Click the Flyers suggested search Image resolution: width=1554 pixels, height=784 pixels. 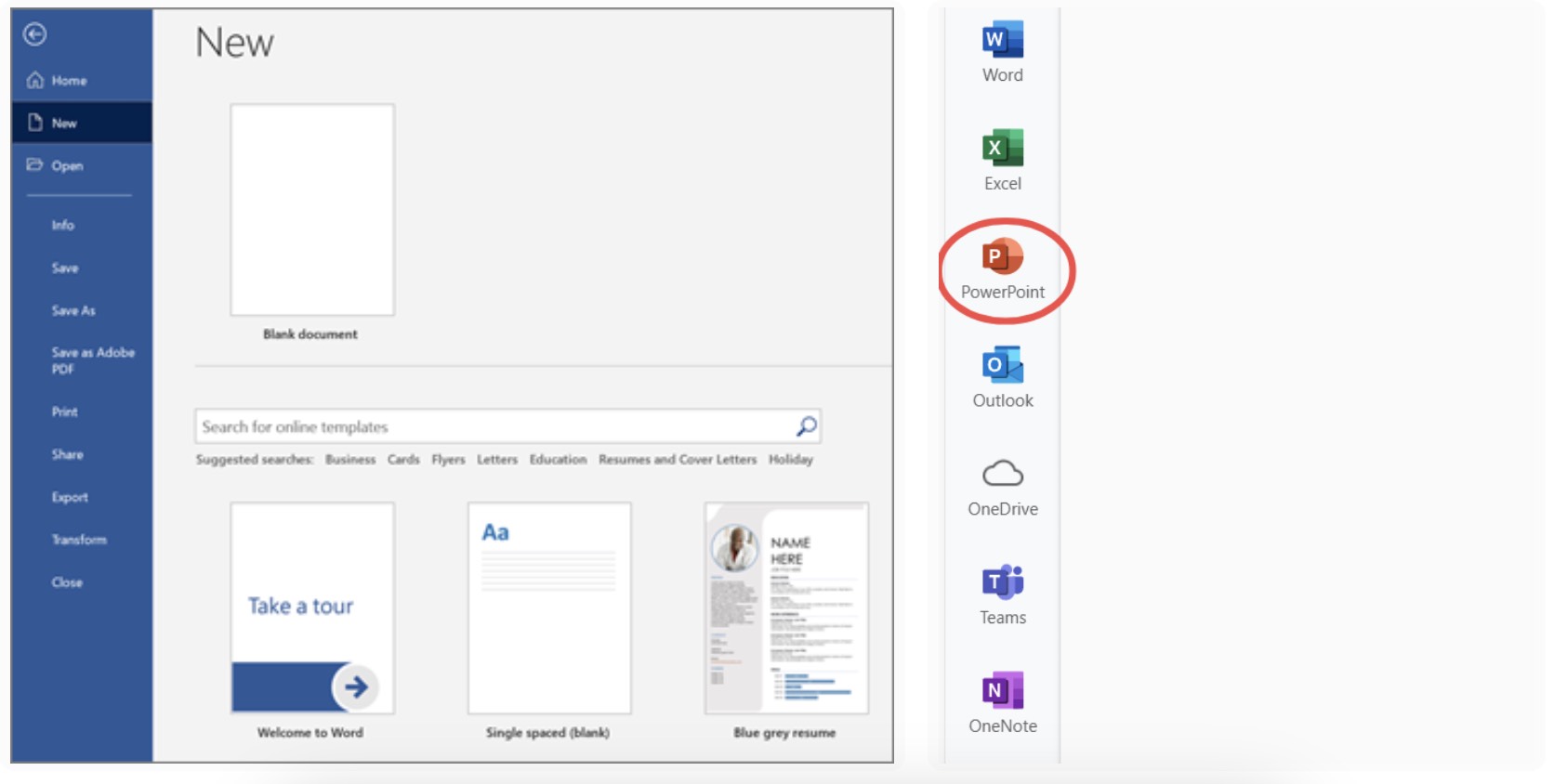(448, 459)
